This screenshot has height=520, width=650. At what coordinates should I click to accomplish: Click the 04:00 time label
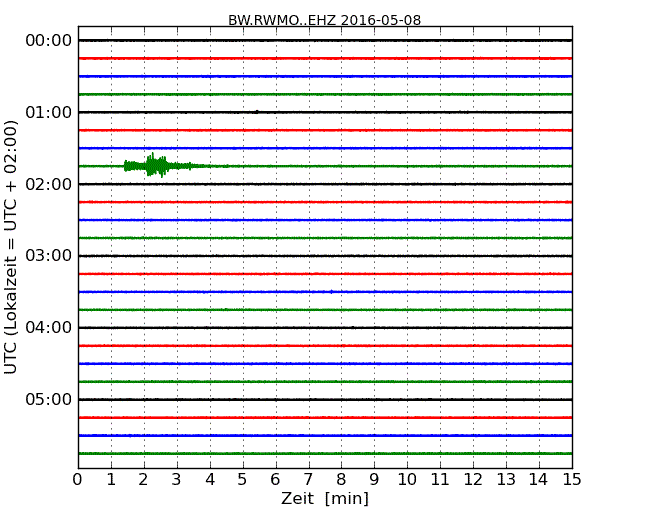point(49,328)
